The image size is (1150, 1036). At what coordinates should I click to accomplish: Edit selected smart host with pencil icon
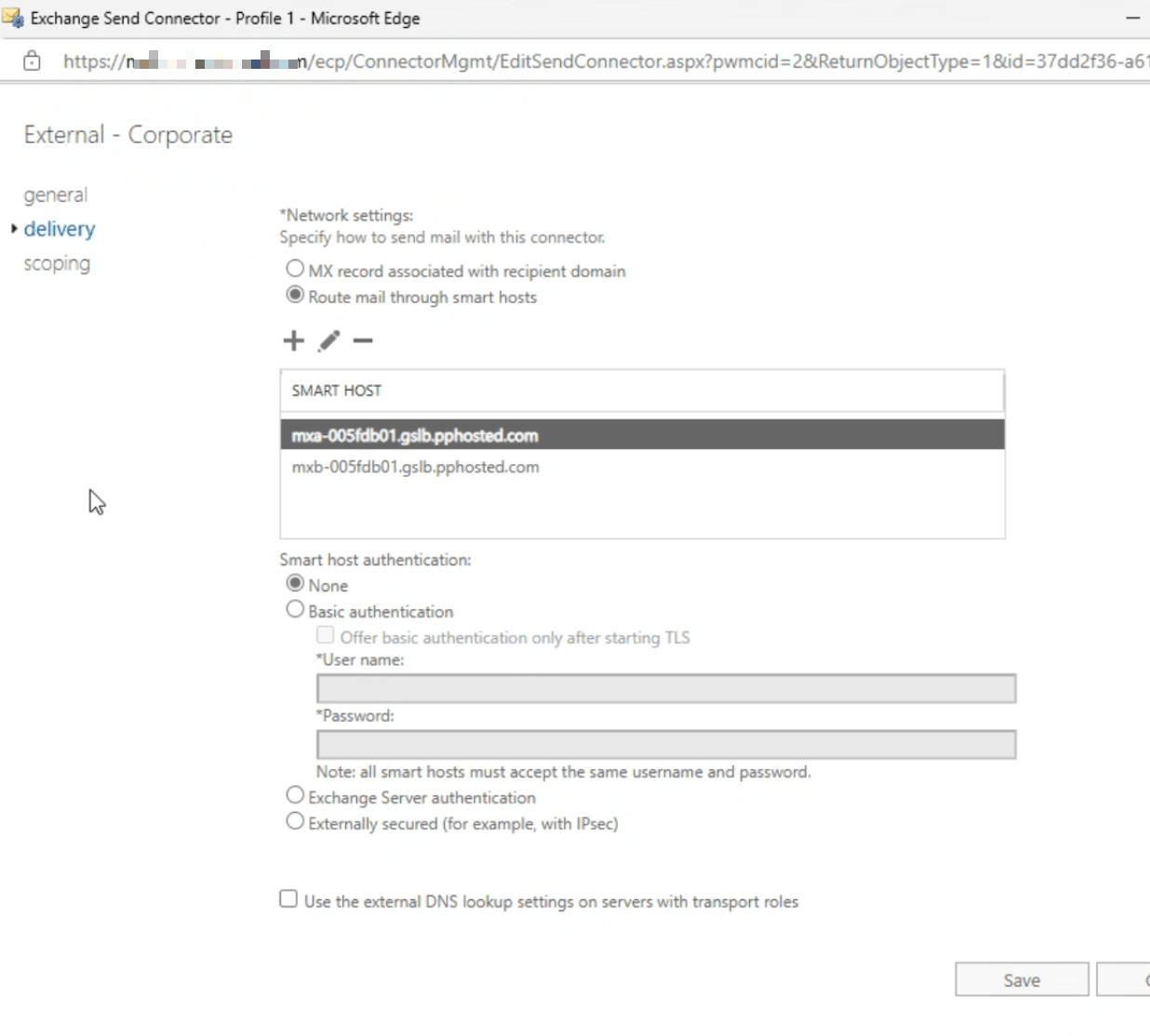(x=328, y=340)
